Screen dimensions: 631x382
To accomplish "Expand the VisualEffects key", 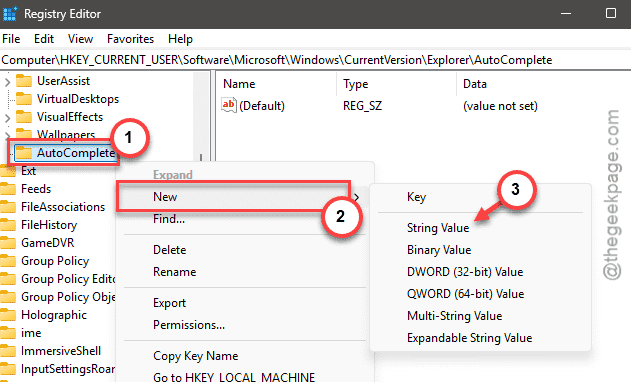I will tap(7, 118).
